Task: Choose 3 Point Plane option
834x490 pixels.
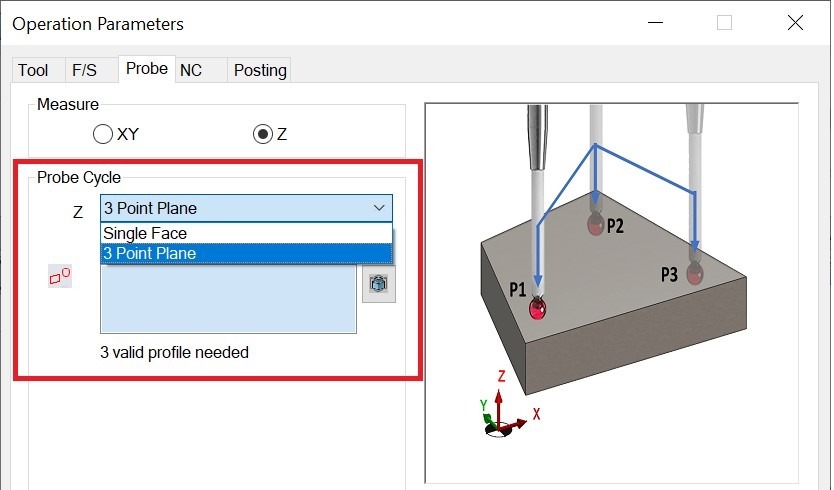Action: coord(246,253)
